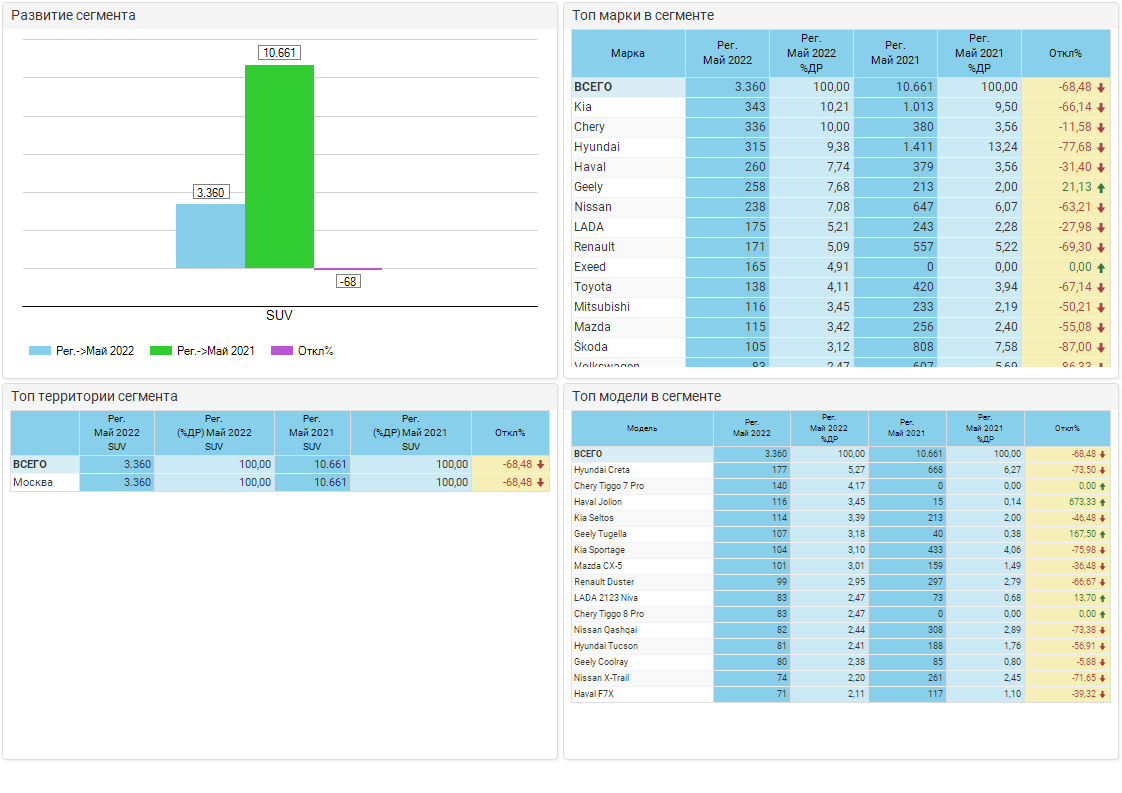Click the Откл% header in the territories table
The height and width of the screenshot is (793, 1122).
pyautogui.click(x=510, y=432)
